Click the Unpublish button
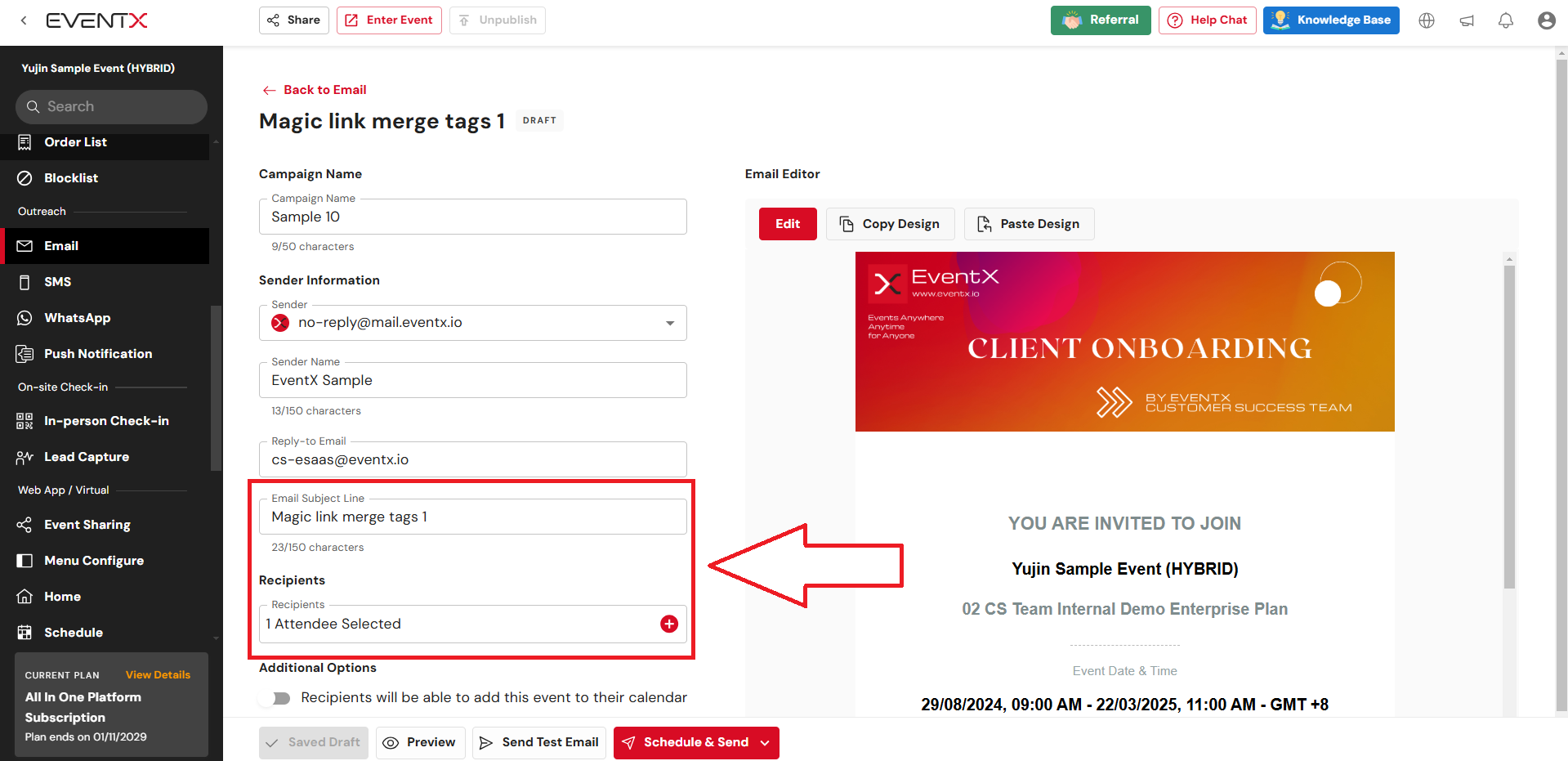The width and height of the screenshot is (1568, 761). tap(497, 20)
